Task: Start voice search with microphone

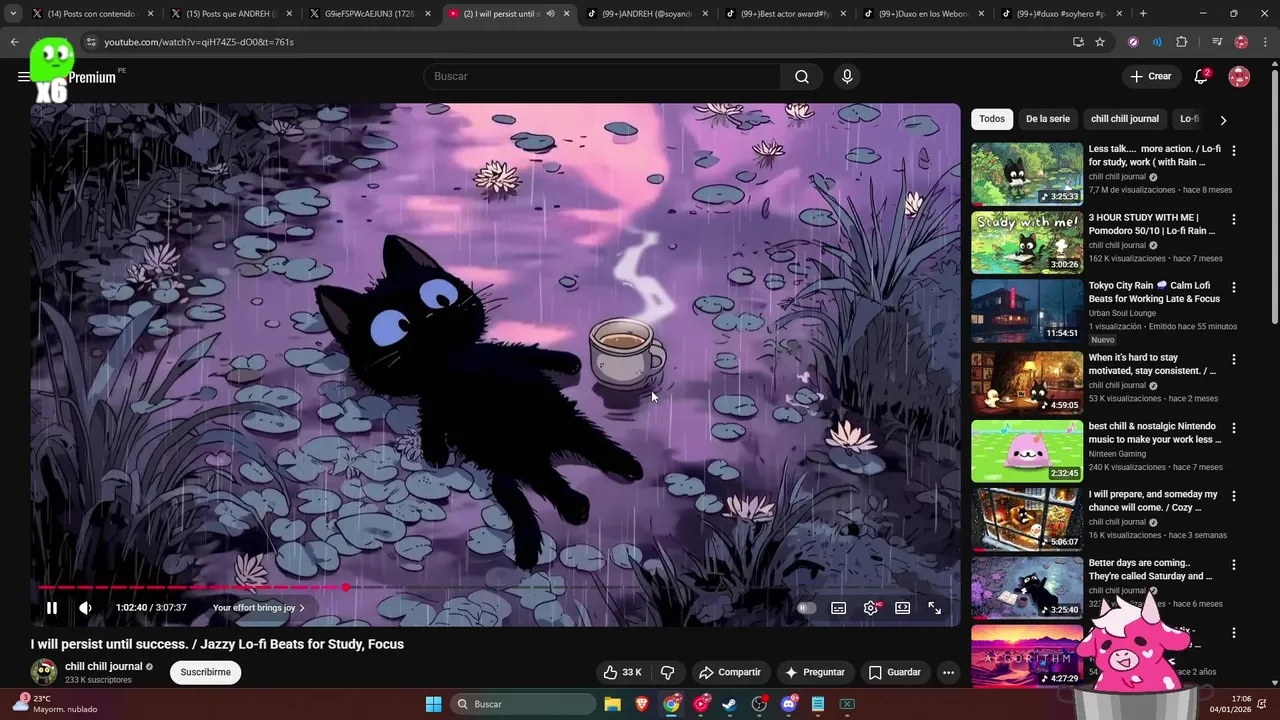Action: [847, 76]
